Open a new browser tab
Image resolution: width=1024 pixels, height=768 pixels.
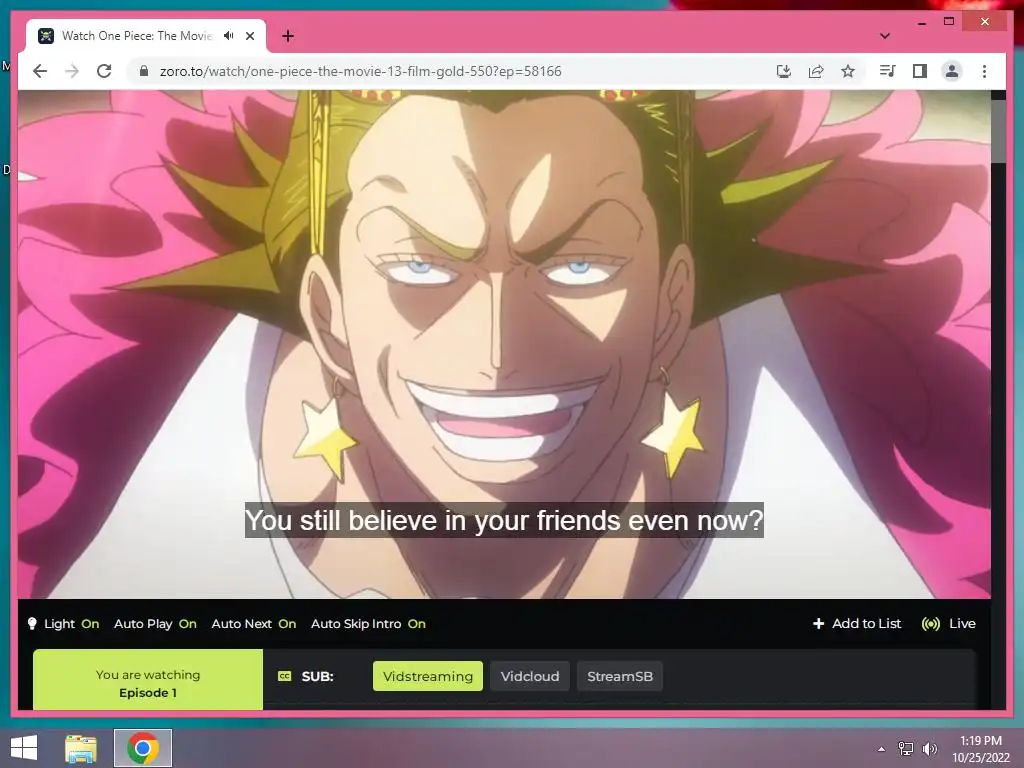(x=288, y=36)
